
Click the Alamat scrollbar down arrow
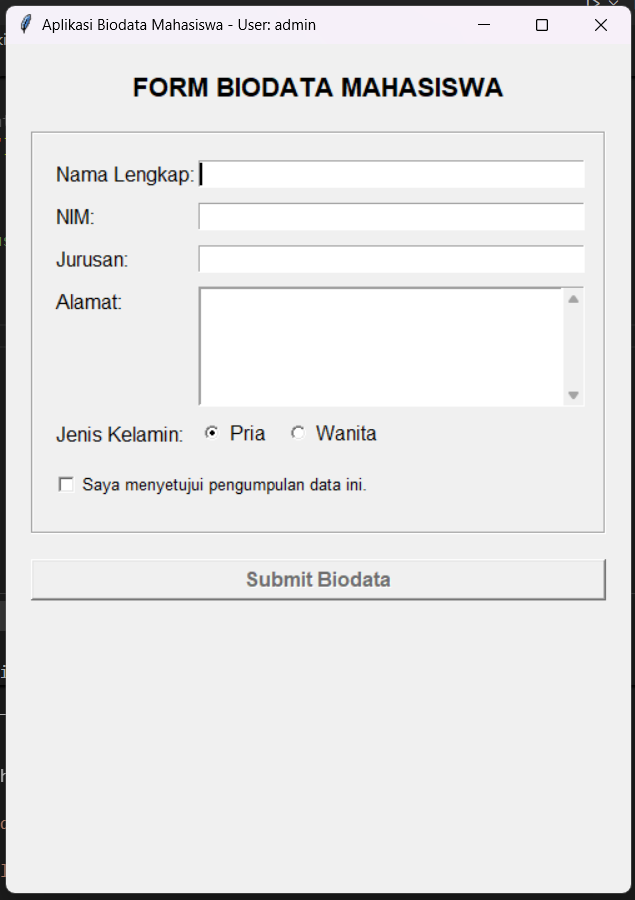[573, 396]
